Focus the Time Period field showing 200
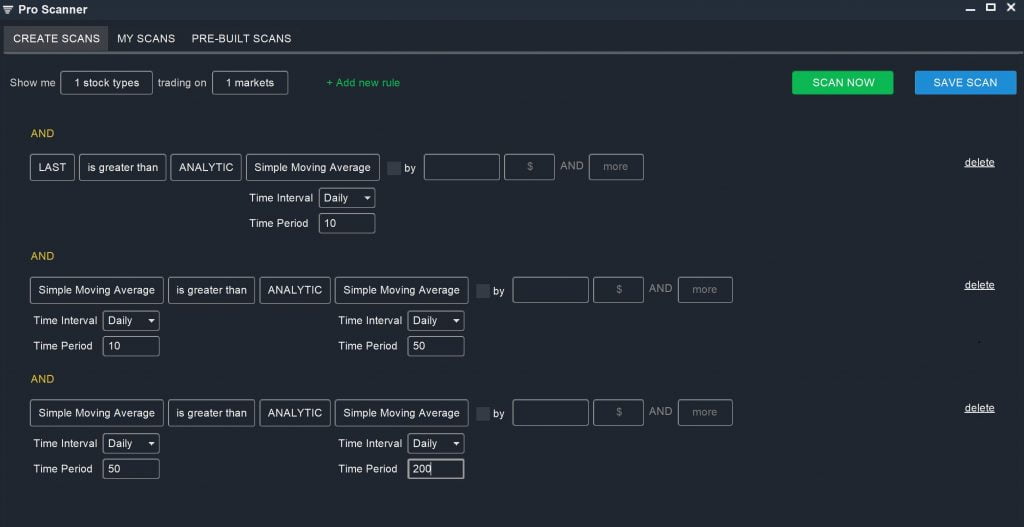This screenshot has width=1024, height=527. [x=436, y=469]
